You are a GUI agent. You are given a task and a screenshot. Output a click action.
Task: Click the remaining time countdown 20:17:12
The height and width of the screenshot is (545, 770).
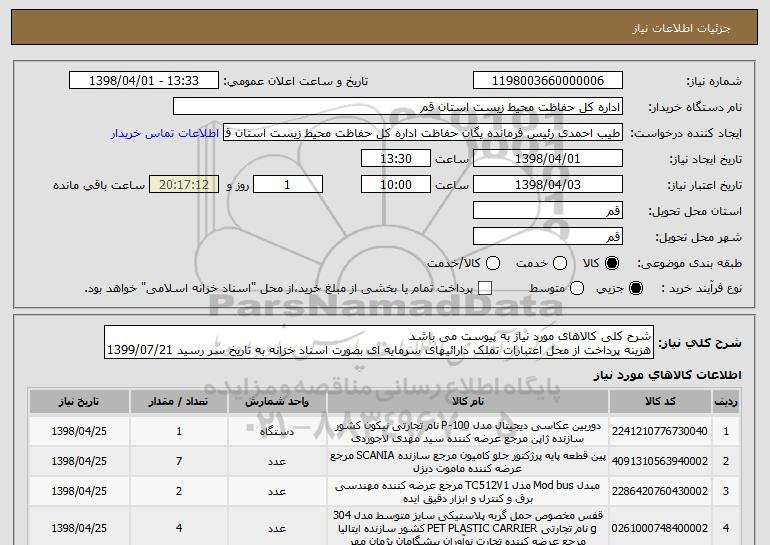[184, 185]
